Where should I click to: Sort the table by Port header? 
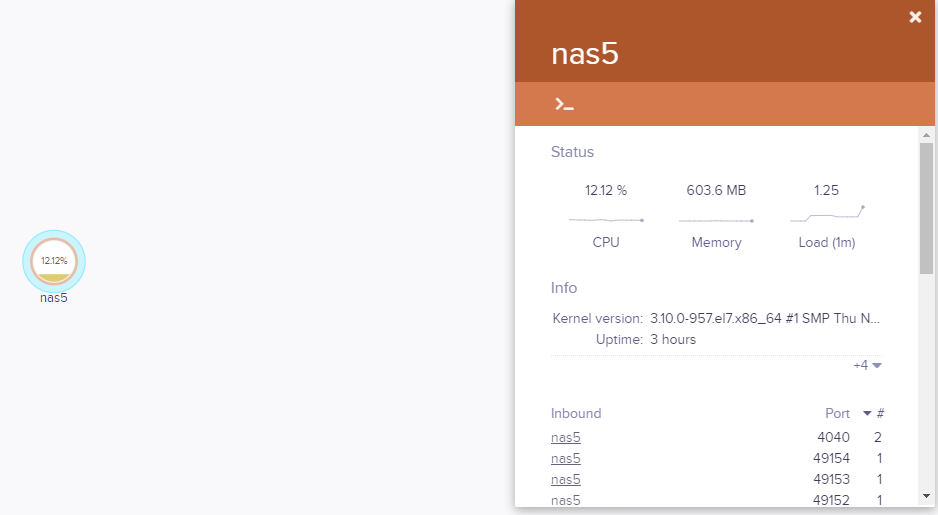[837, 413]
